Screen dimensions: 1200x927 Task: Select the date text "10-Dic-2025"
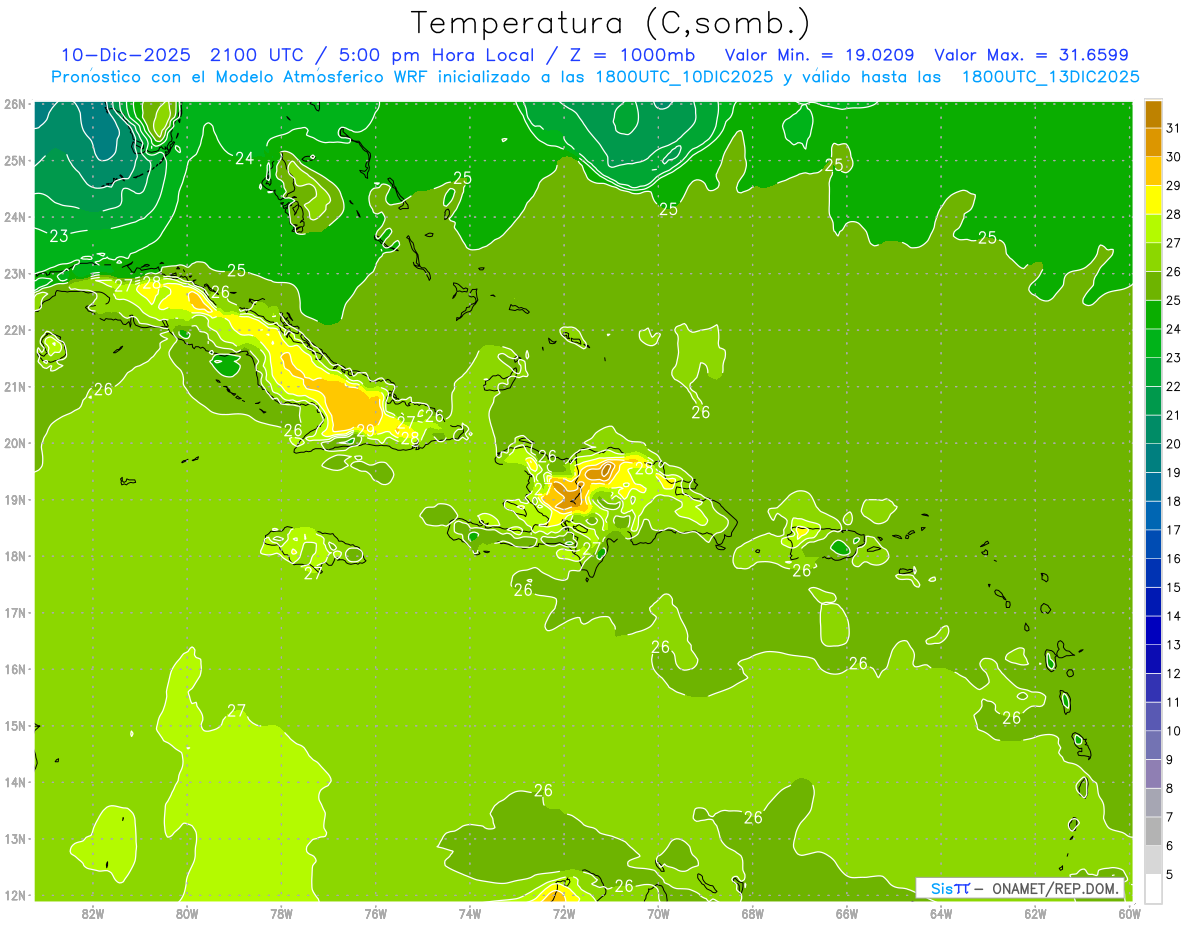(126, 55)
